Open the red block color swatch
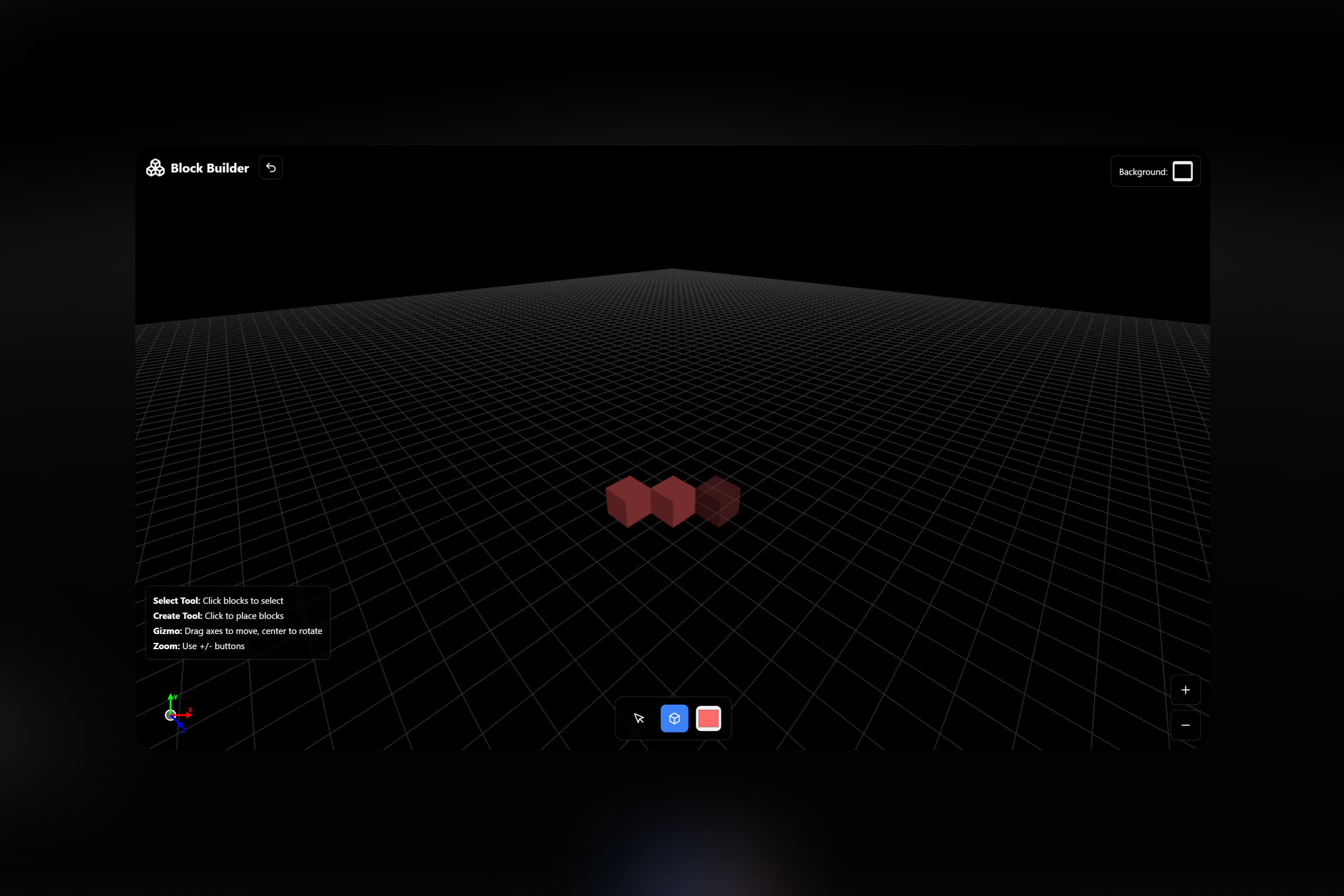1344x896 pixels. click(x=709, y=718)
